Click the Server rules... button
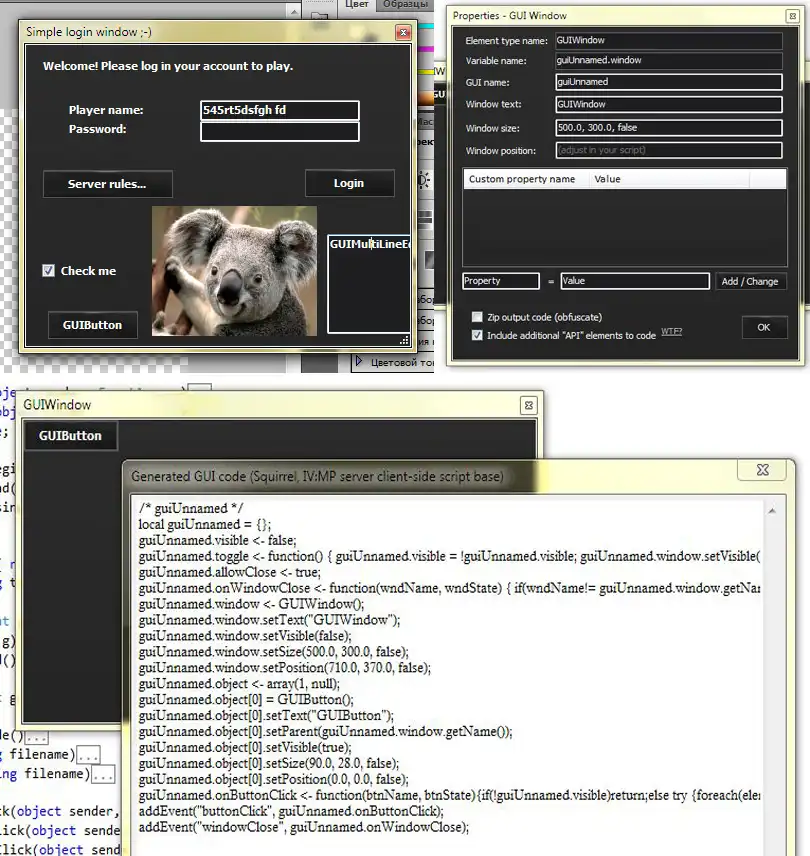This screenshot has height=856, width=810. pos(108,184)
